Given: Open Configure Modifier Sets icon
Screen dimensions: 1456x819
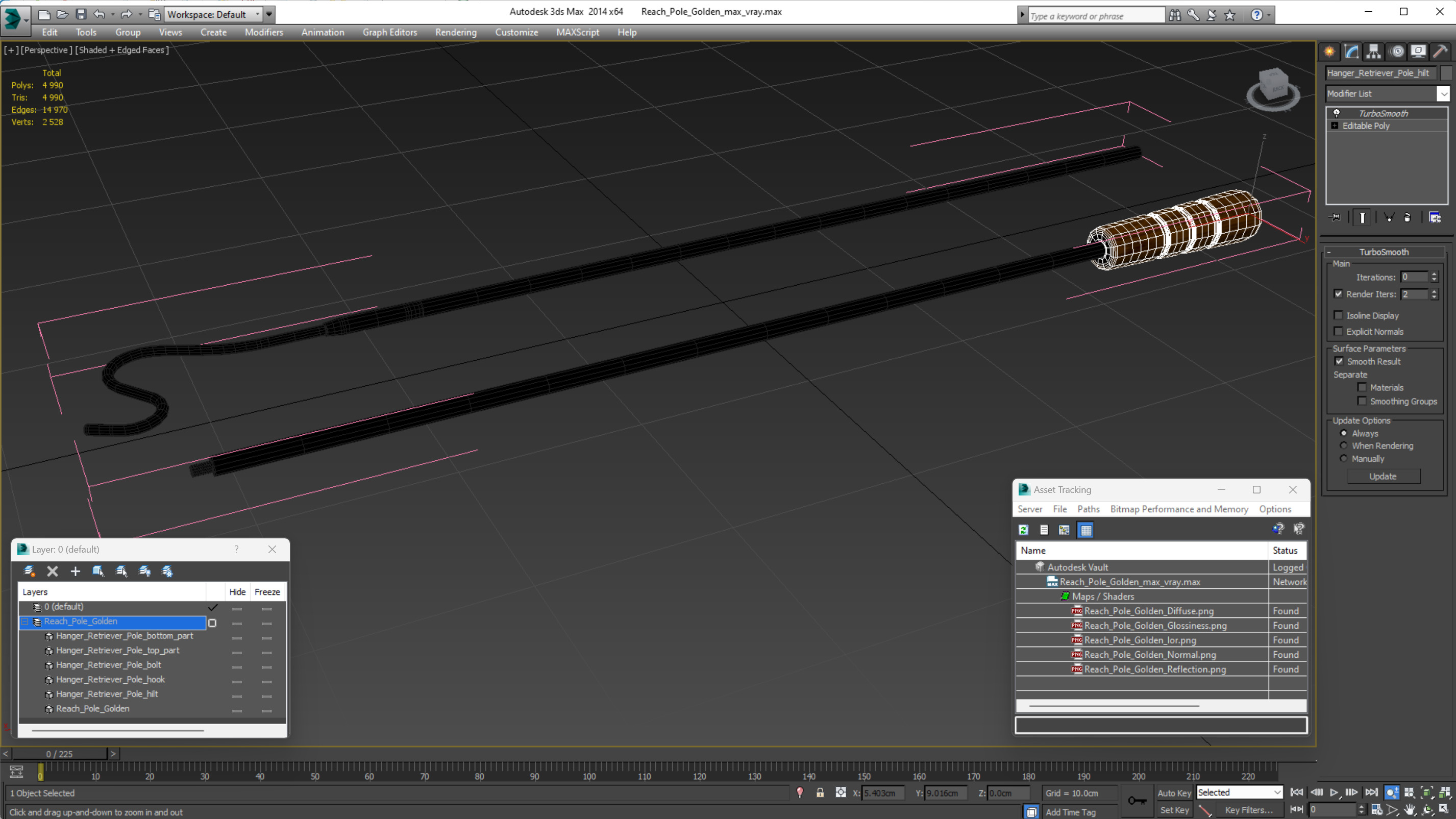Looking at the screenshot, I should 1435,217.
